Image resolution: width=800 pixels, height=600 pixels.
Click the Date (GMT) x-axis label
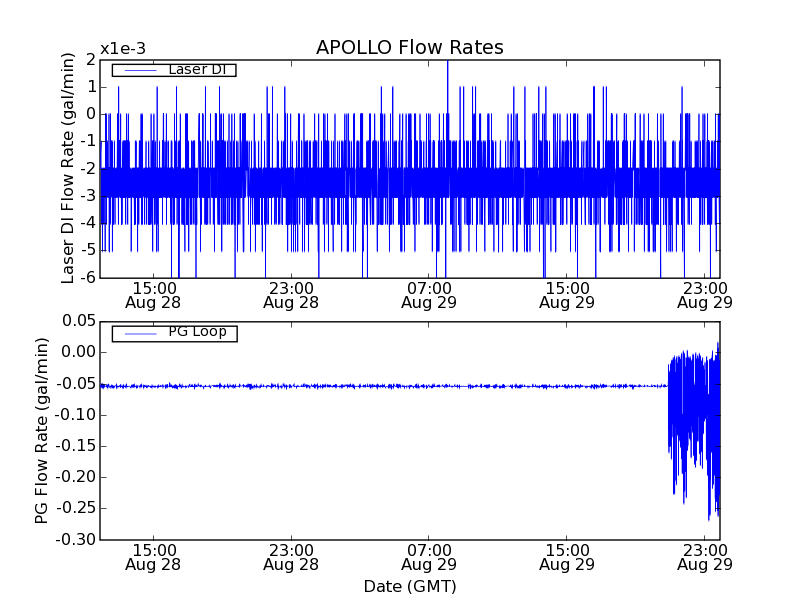[x=409, y=586]
